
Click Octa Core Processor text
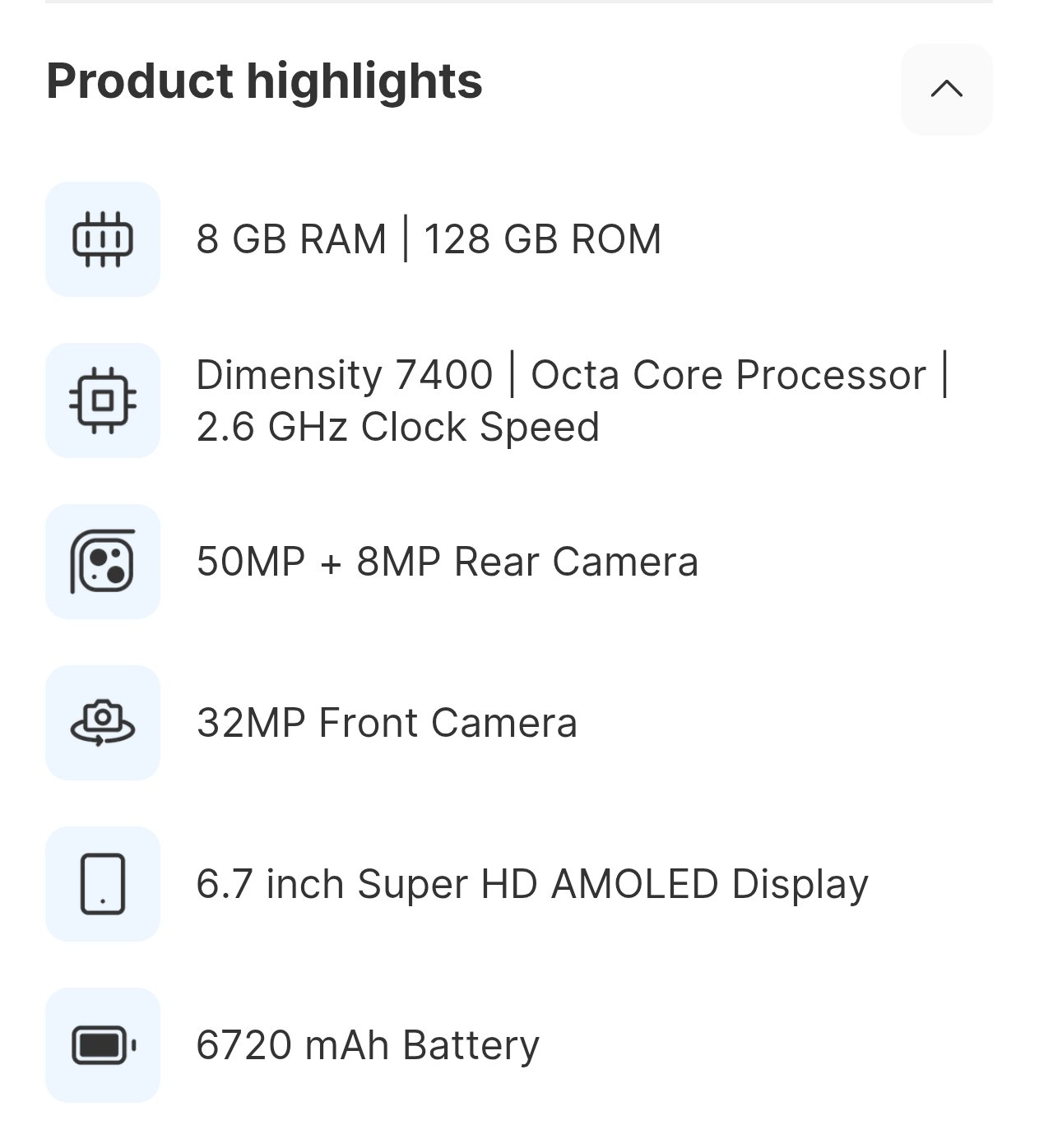pyautogui.click(x=728, y=375)
